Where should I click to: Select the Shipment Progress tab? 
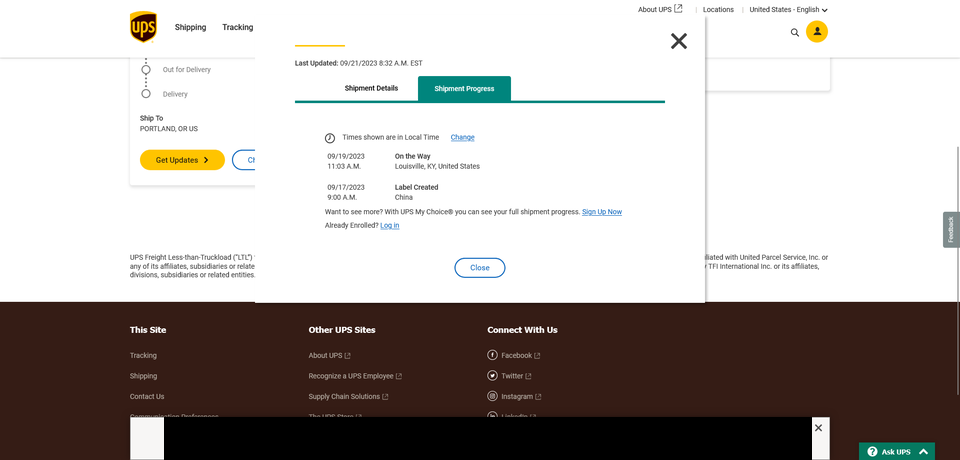click(464, 89)
